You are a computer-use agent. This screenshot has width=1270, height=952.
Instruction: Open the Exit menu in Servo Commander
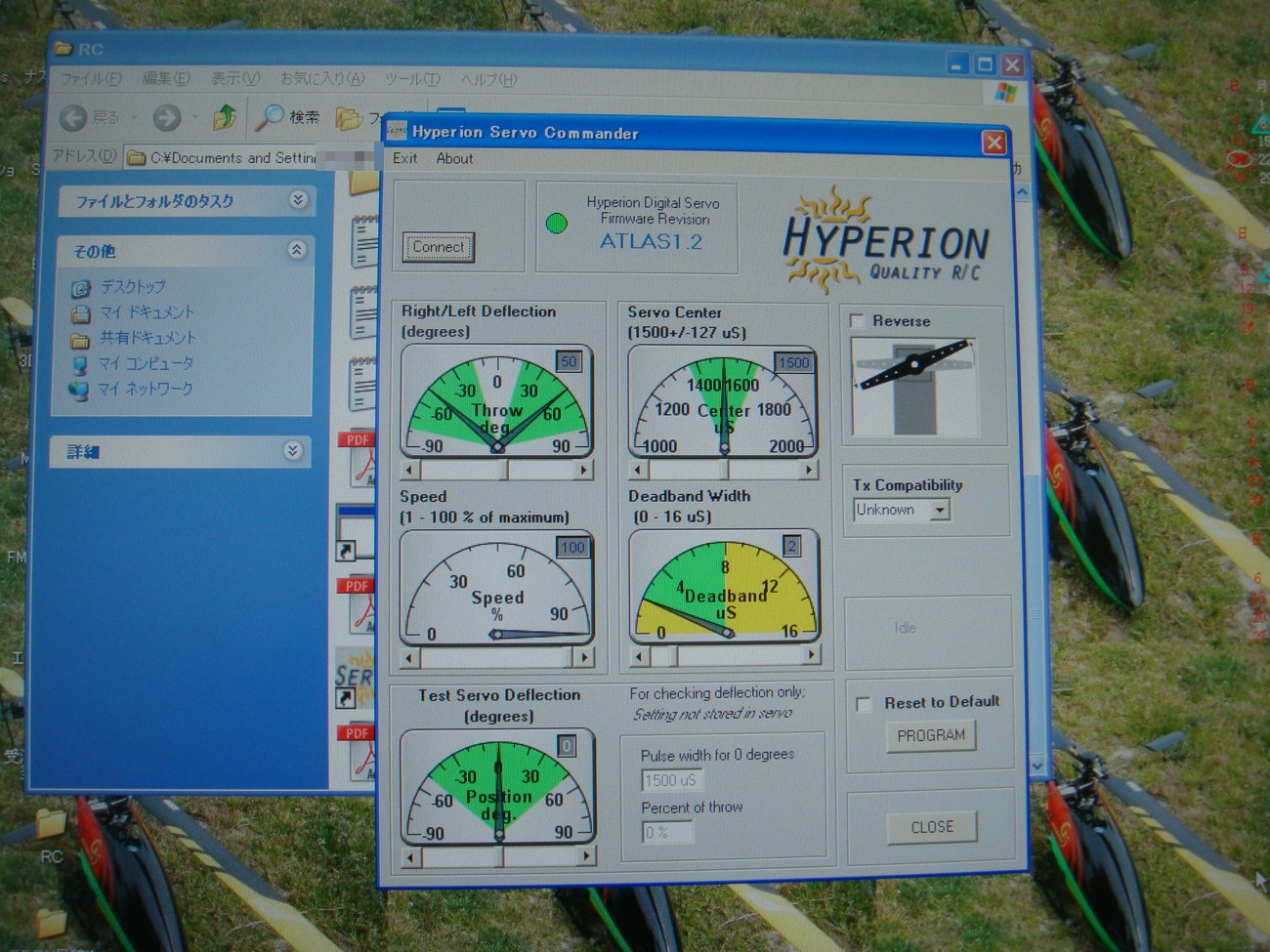point(404,158)
